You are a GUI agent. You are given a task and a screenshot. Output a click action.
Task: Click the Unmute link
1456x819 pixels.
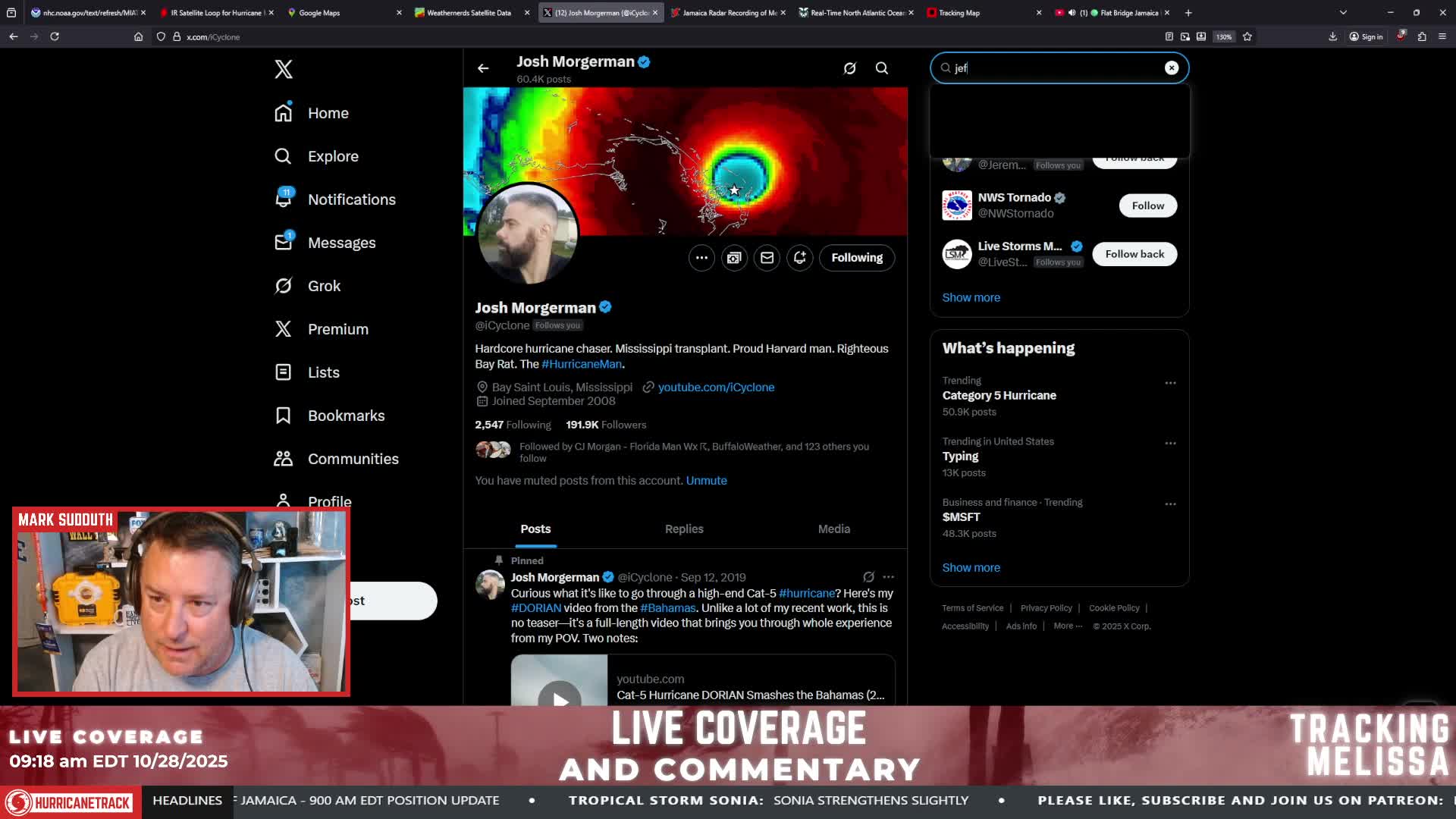pos(706,481)
